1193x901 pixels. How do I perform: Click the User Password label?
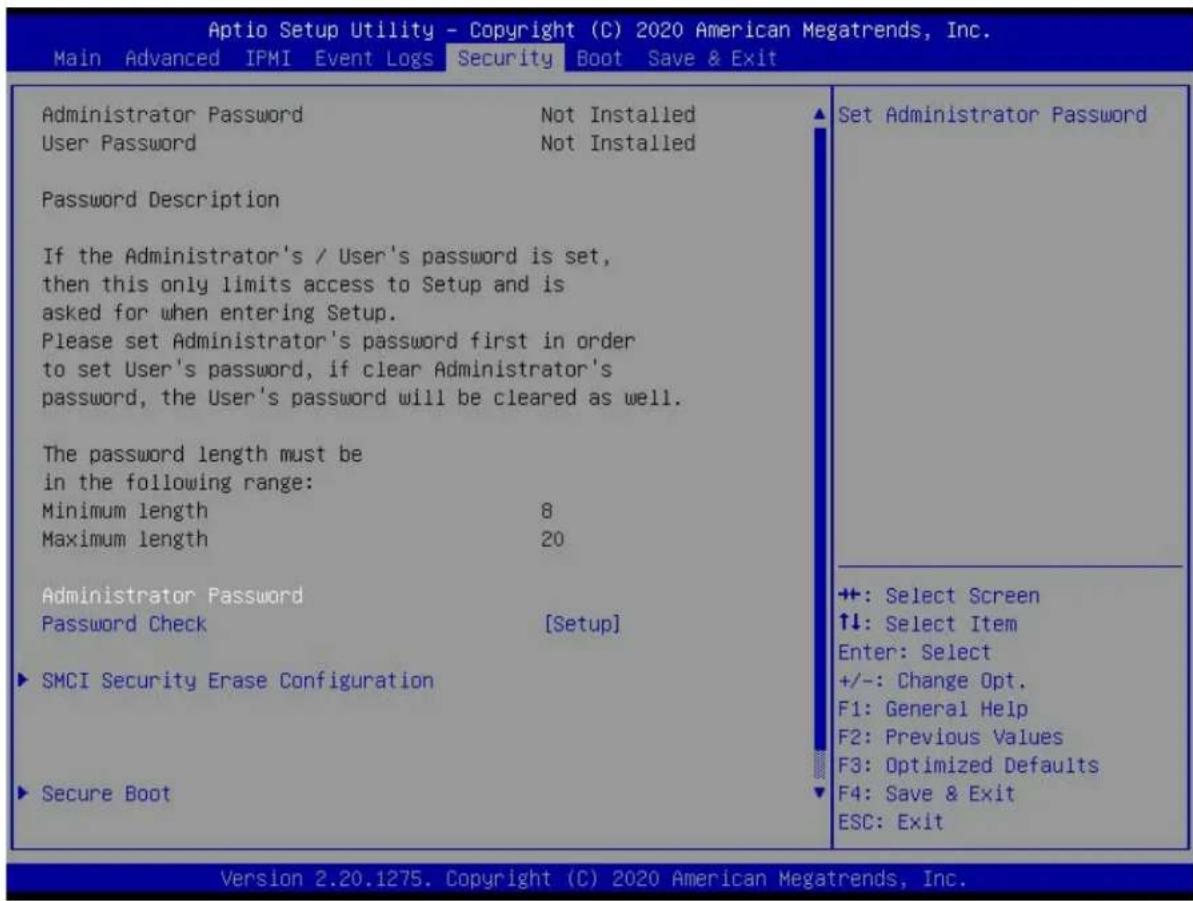pyautogui.click(x=119, y=143)
